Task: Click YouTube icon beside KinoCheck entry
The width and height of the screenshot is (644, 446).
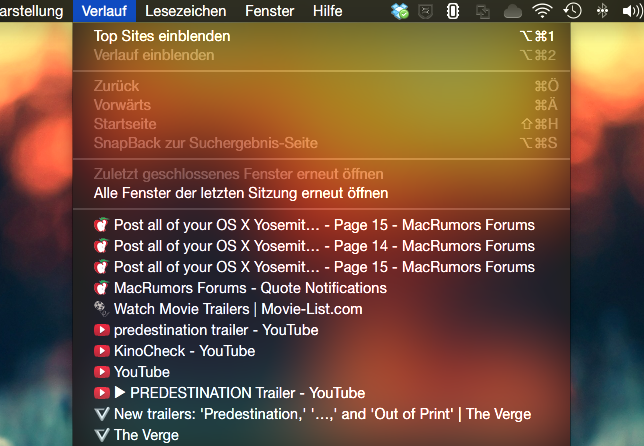Action: pos(102,351)
